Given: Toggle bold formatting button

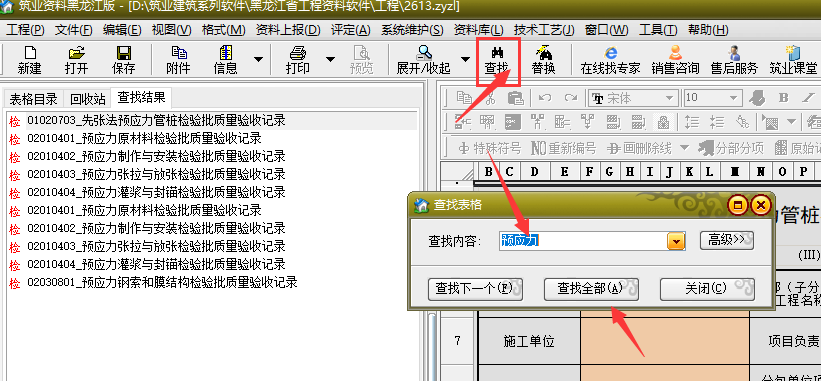Looking at the screenshot, I should point(783,98).
